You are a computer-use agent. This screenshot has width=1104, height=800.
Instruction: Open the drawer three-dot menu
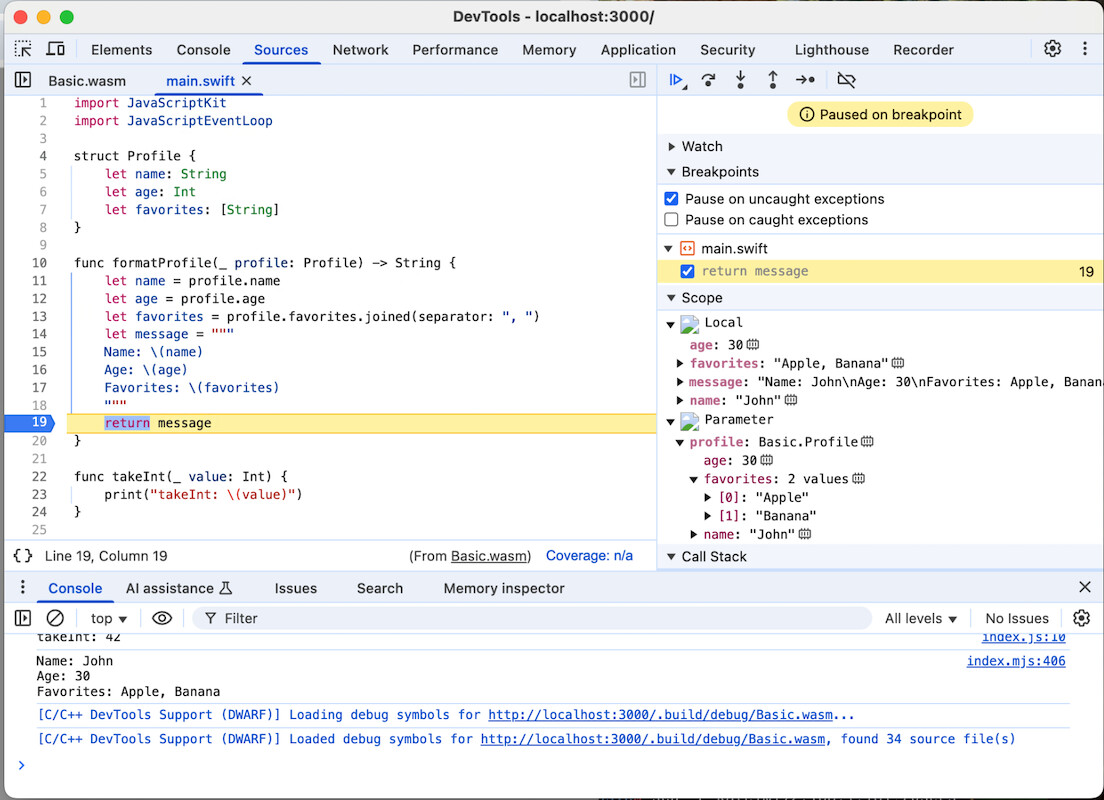(x=23, y=587)
